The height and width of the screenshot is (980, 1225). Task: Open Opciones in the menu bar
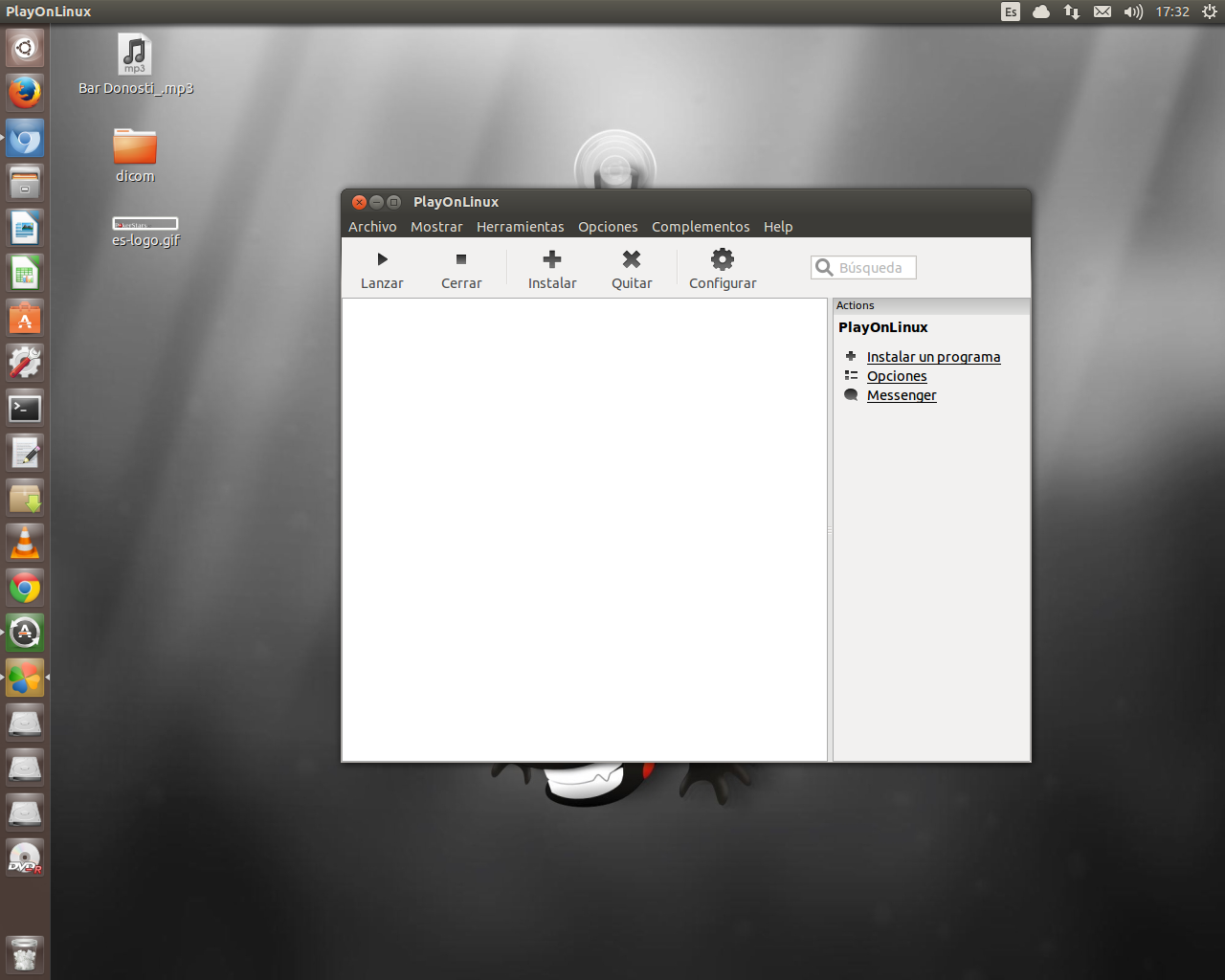[608, 227]
